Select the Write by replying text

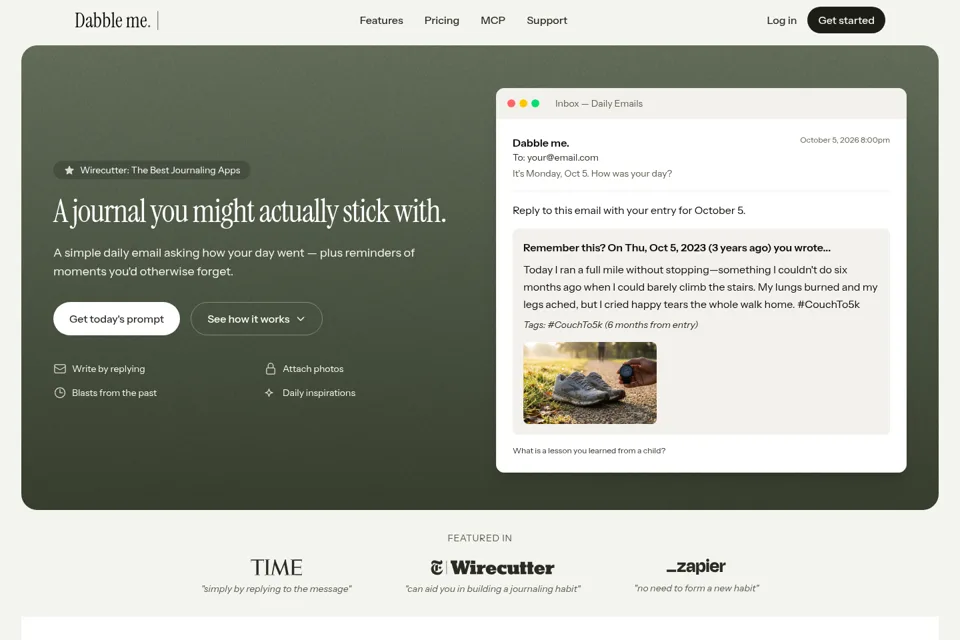click(108, 369)
